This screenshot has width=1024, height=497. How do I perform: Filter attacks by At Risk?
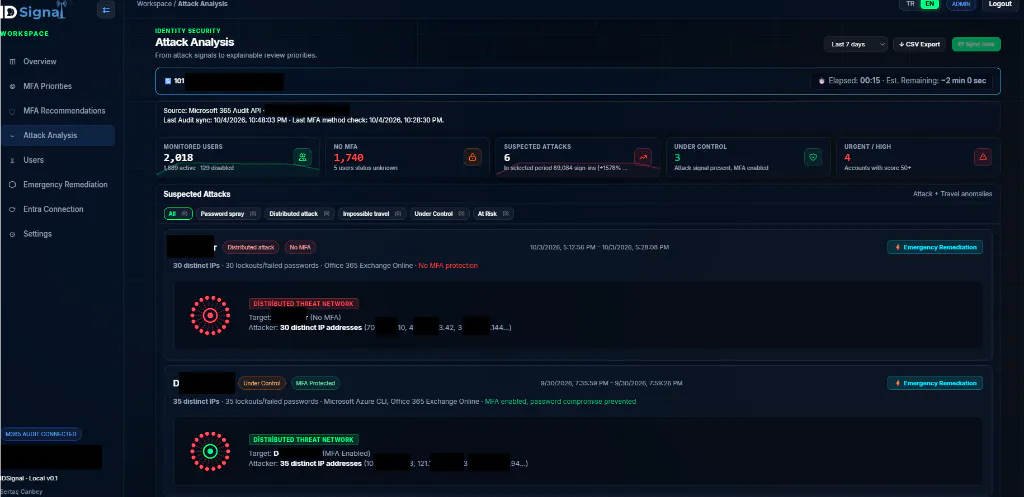tap(493, 214)
